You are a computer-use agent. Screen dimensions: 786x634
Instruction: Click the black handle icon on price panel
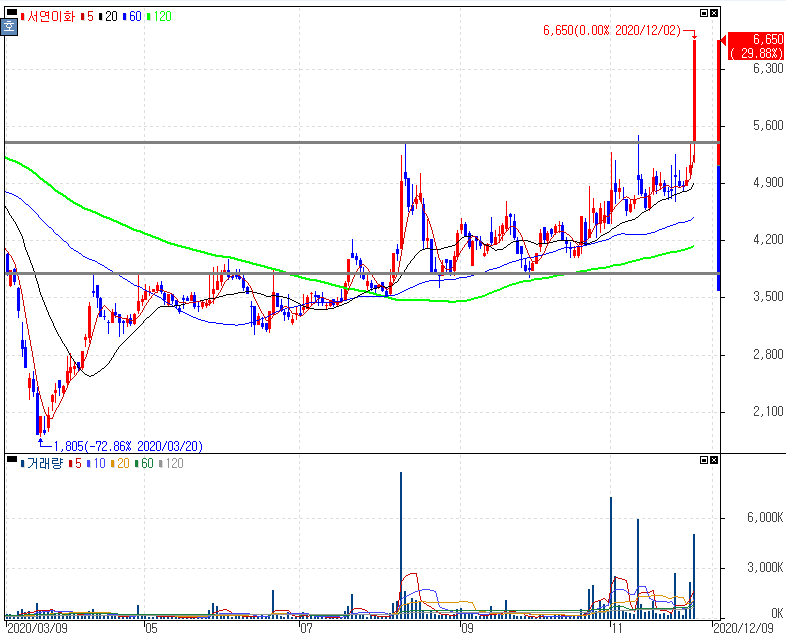11,12
